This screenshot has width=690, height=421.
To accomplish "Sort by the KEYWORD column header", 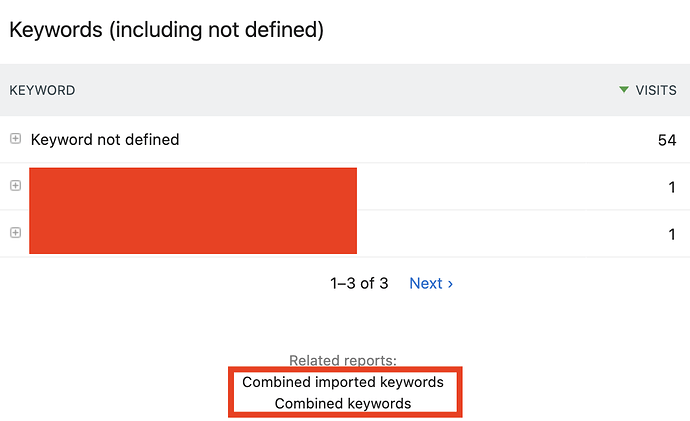I will tap(42, 90).
